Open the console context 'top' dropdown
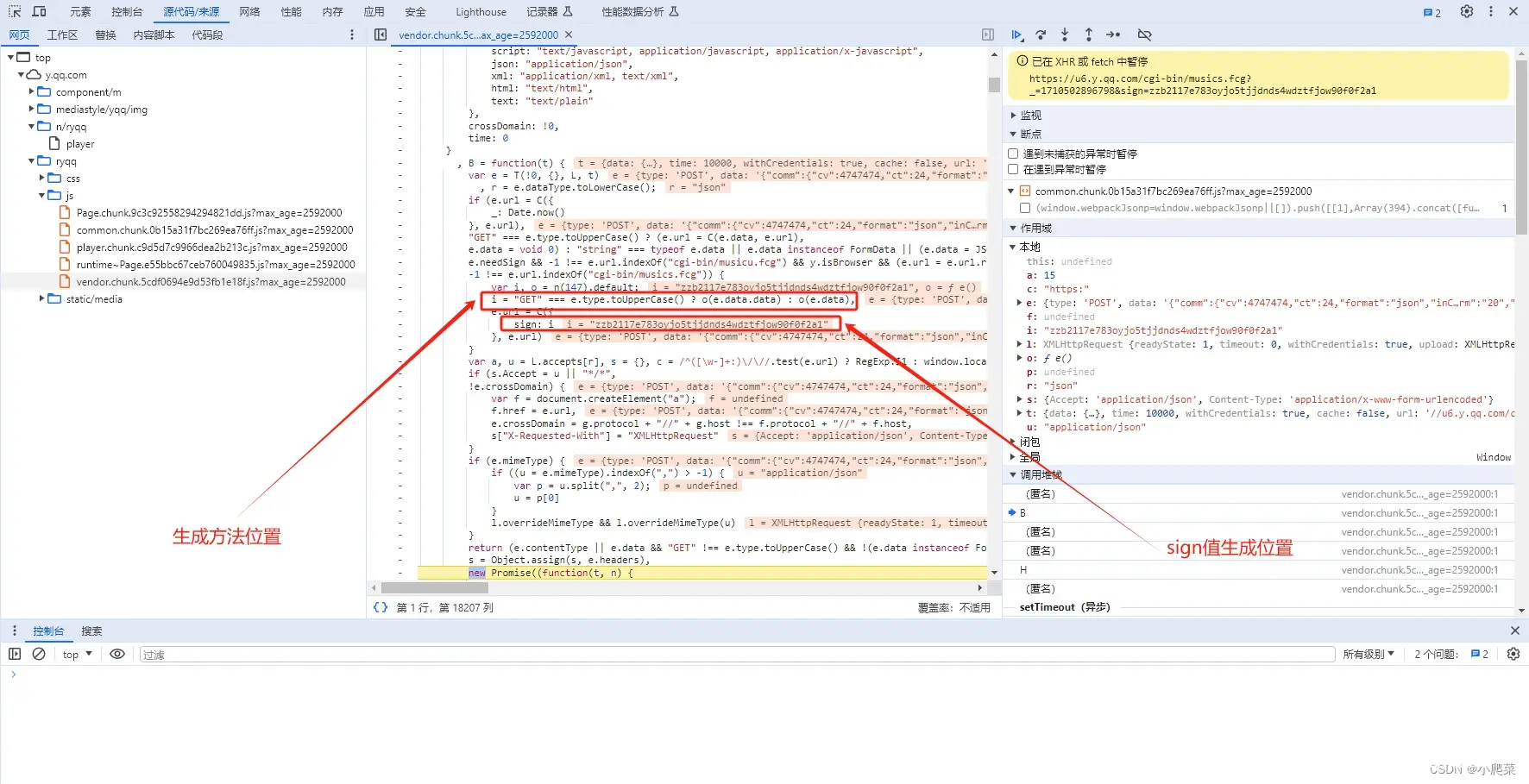Image resolution: width=1529 pixels, height=784 pixels. (77, 654)
